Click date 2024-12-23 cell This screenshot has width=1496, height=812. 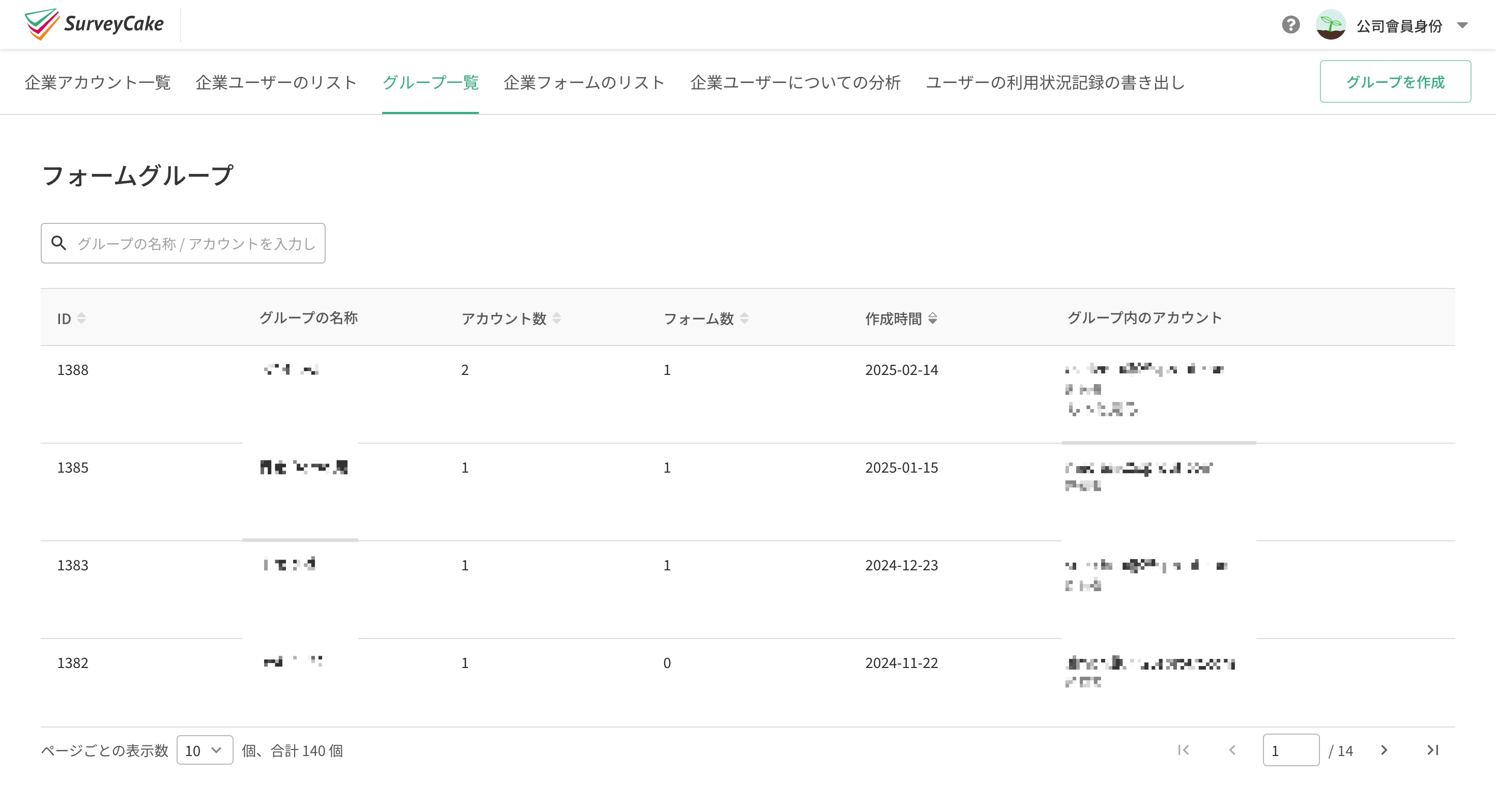pos(901,565)
